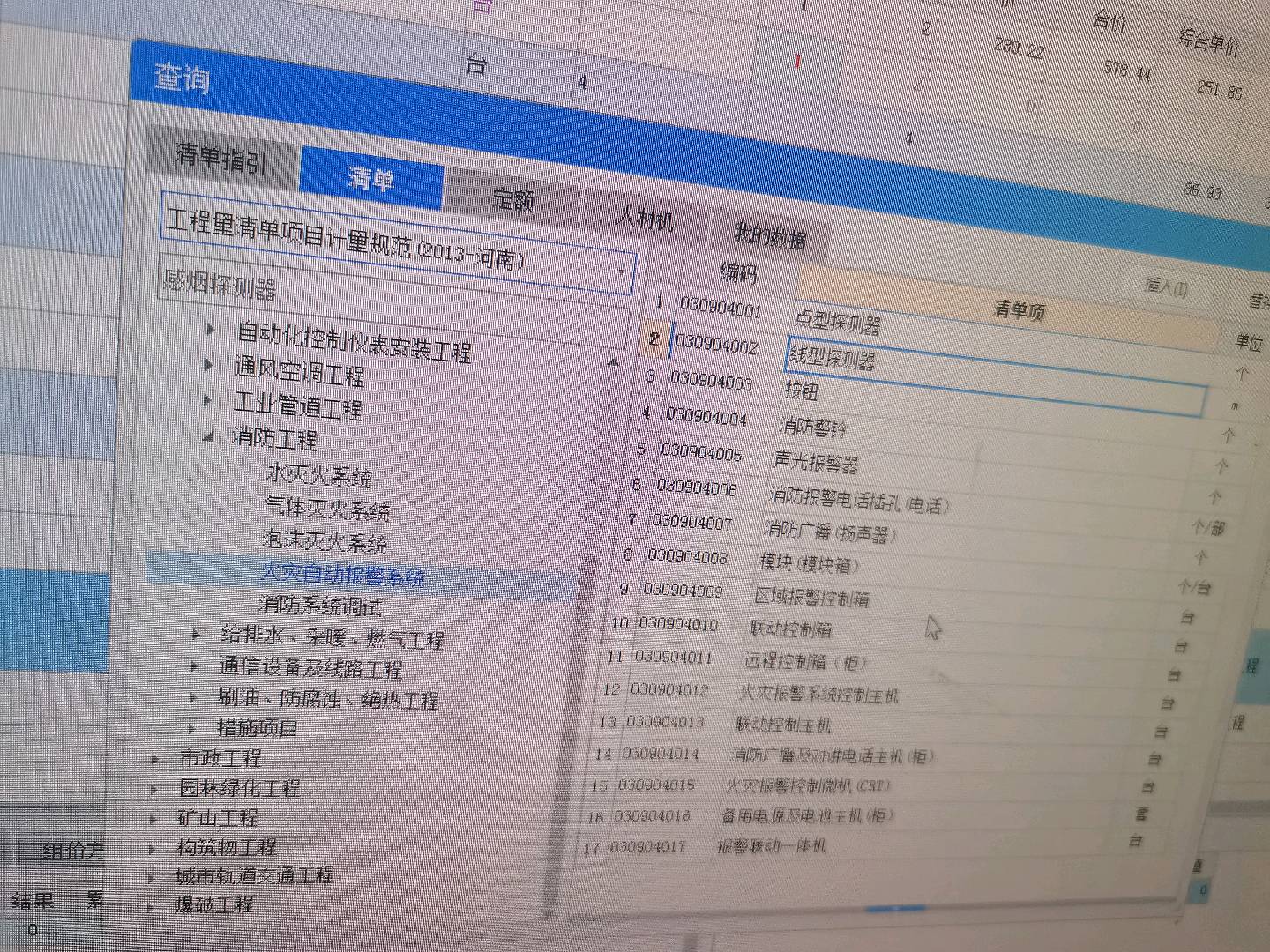
Task: Select row 联动控制箱
Action: [x=790, y=628]
